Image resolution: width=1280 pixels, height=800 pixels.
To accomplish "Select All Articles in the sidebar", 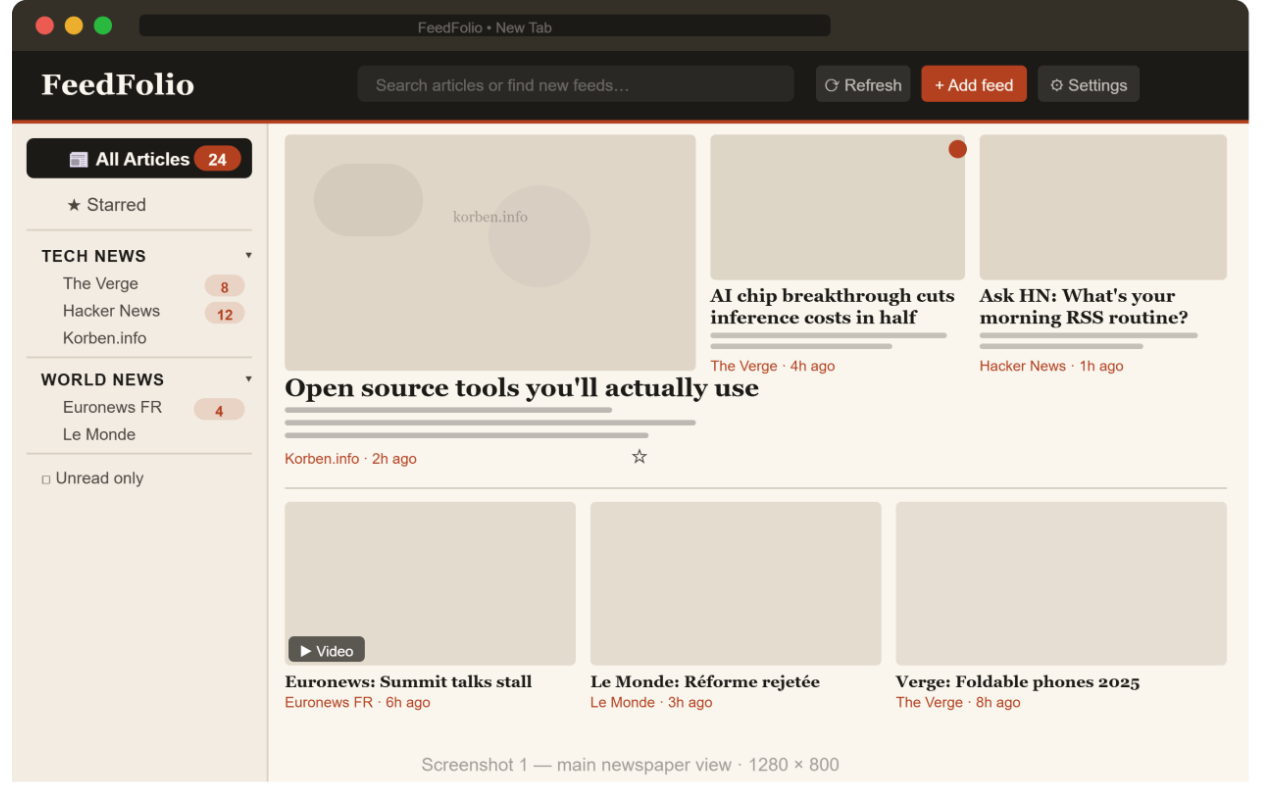I will point(139,159).
